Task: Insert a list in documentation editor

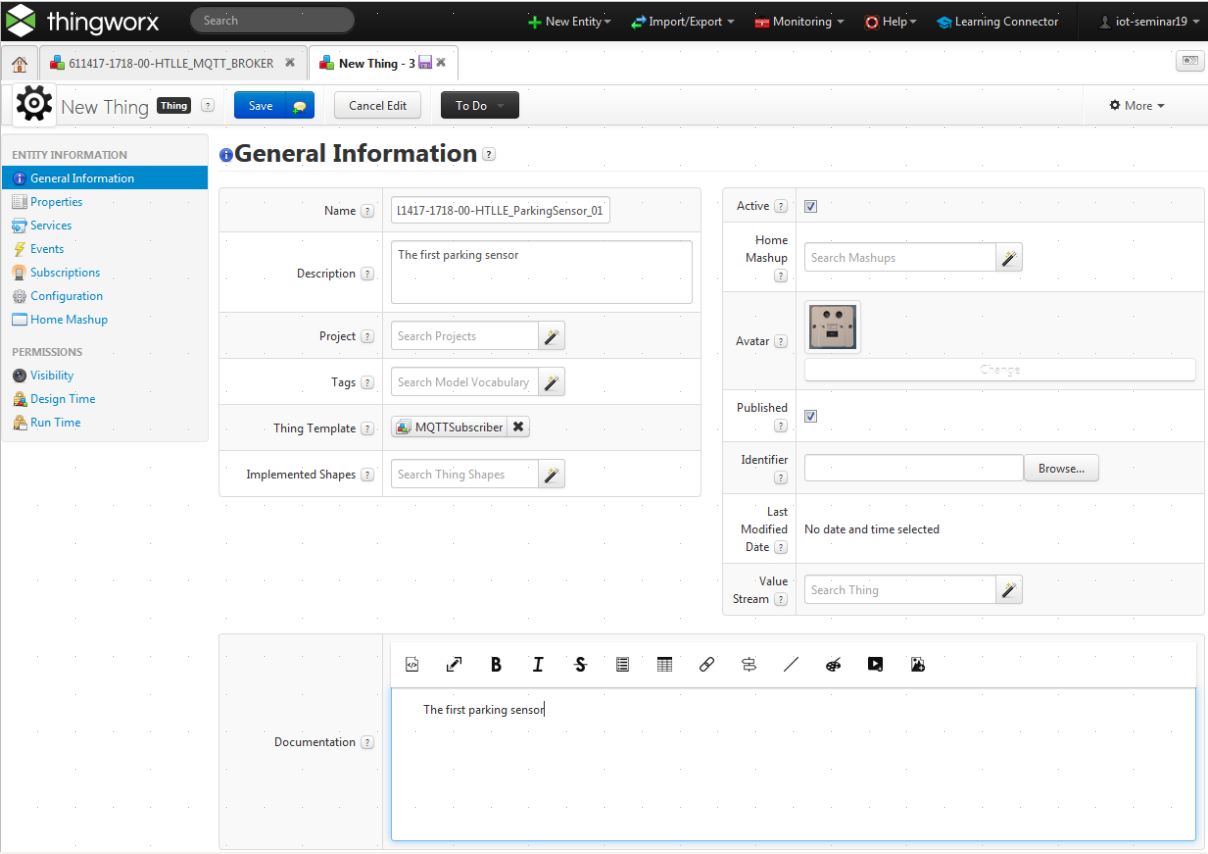Action: (x=622, y=664)
